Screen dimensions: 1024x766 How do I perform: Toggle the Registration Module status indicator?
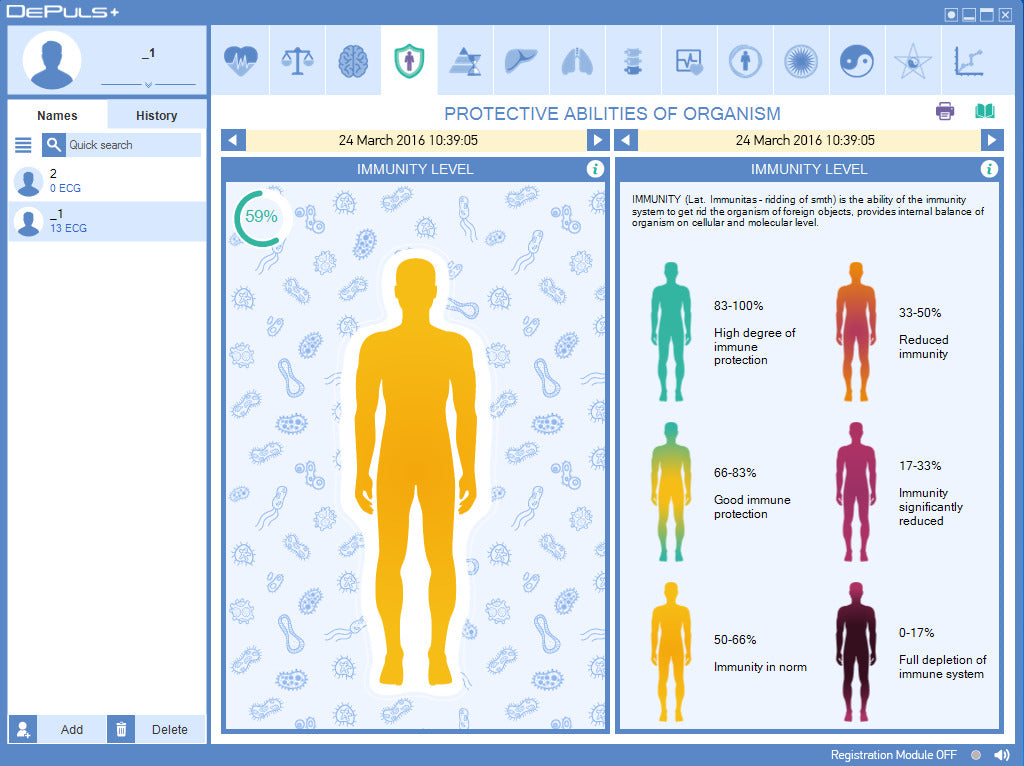[976, 755]
